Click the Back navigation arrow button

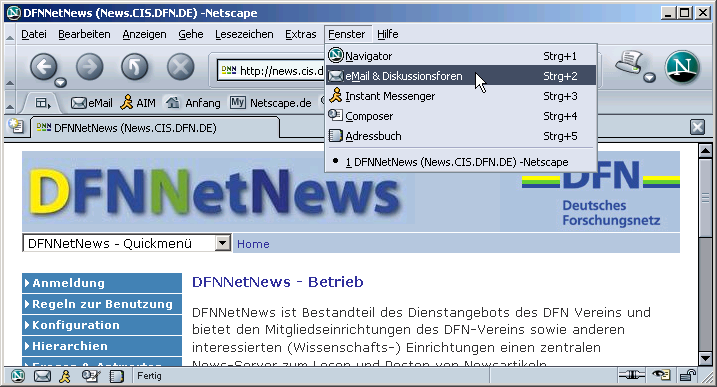43,67
